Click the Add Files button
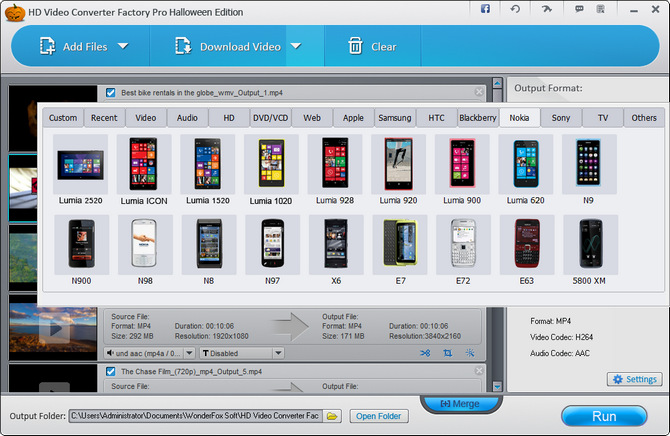670x436 pixels. 73,46
